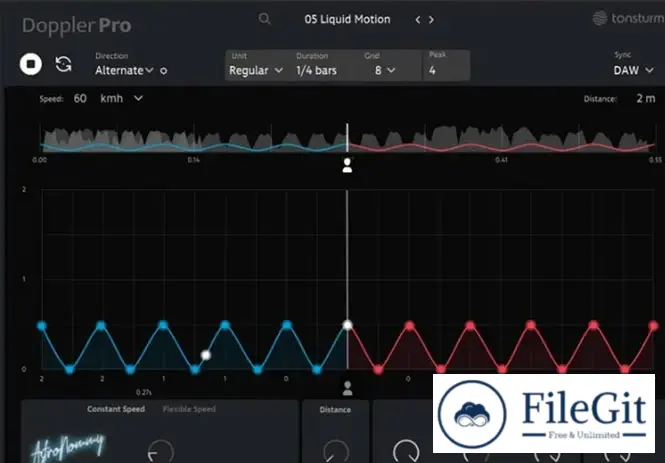
Task: Open the Unit Regular dropdown
Action: tap(256, 70)
